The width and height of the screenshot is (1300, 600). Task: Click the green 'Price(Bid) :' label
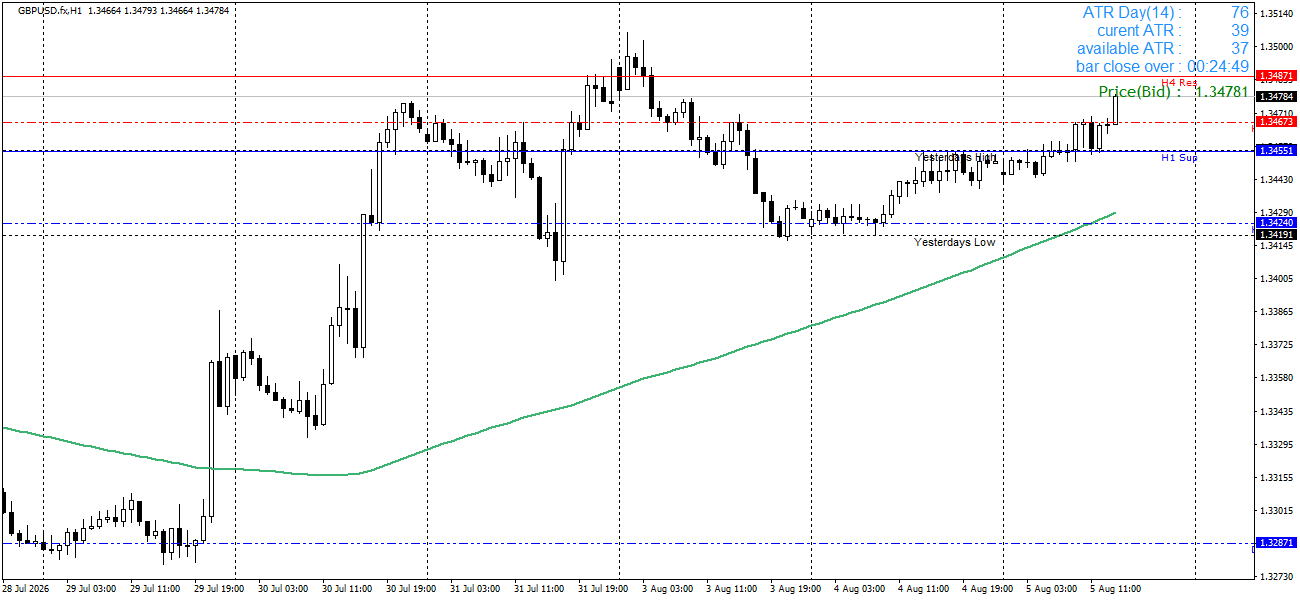[1140, 92]
